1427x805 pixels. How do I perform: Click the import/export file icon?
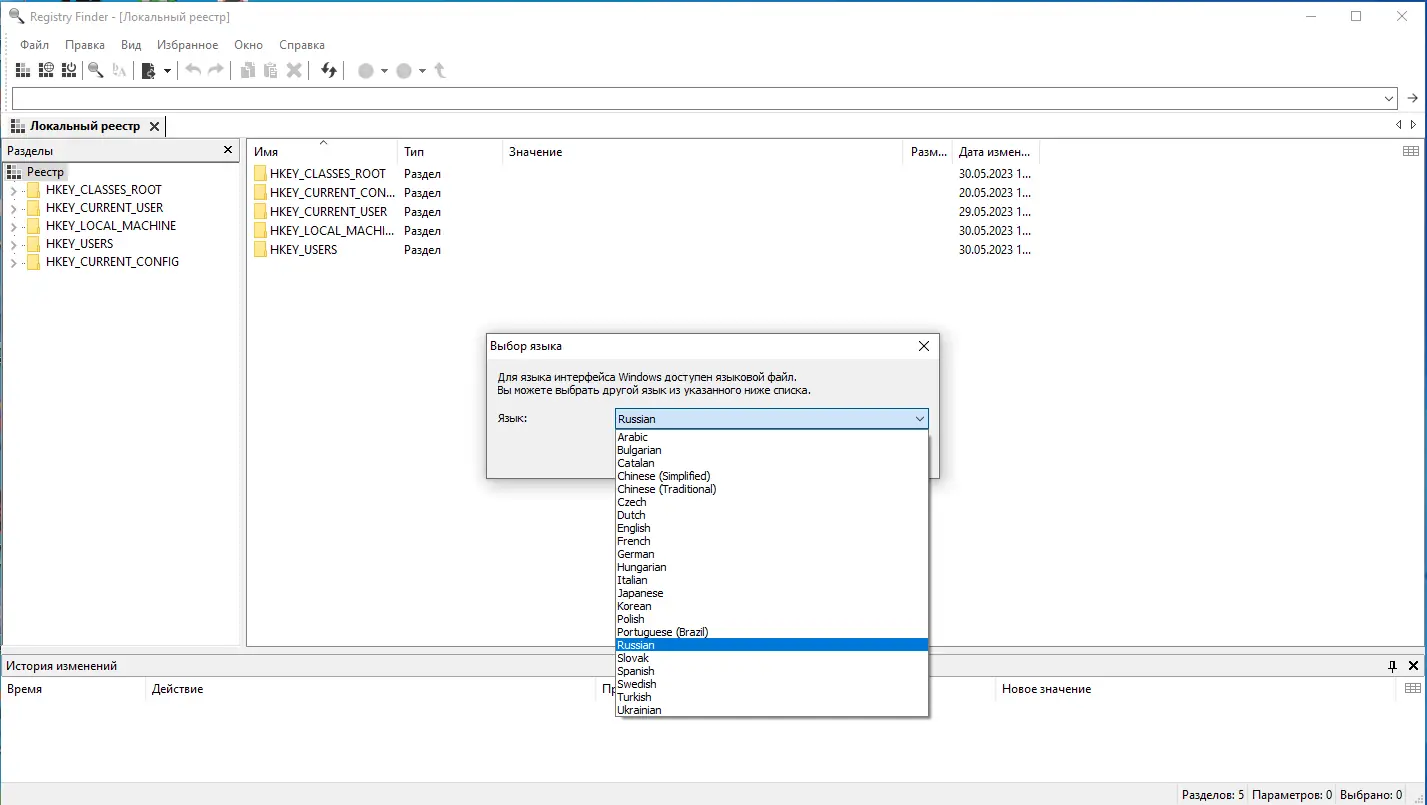(148, 70)
